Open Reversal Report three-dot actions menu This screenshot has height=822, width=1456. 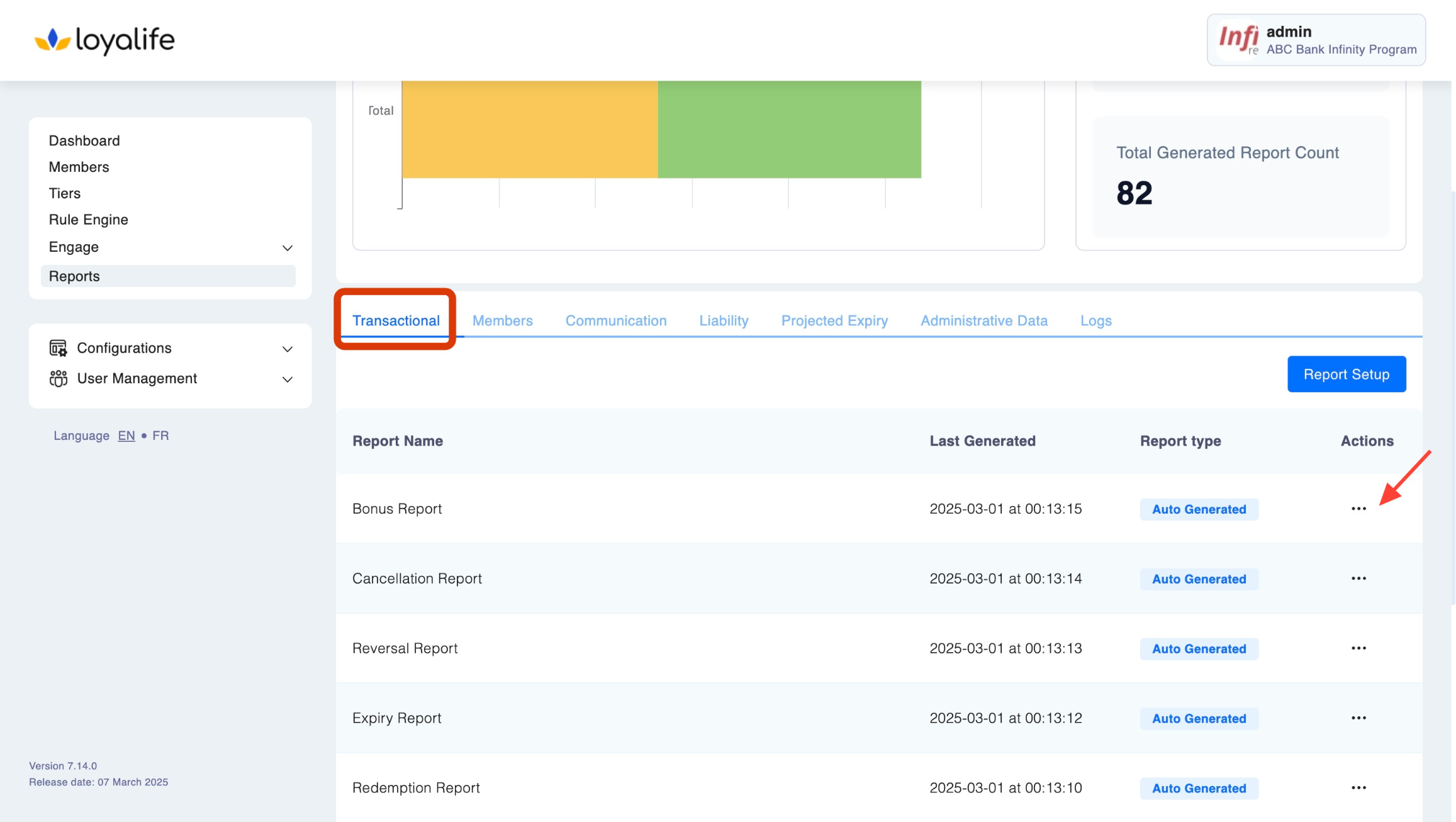1358,648
